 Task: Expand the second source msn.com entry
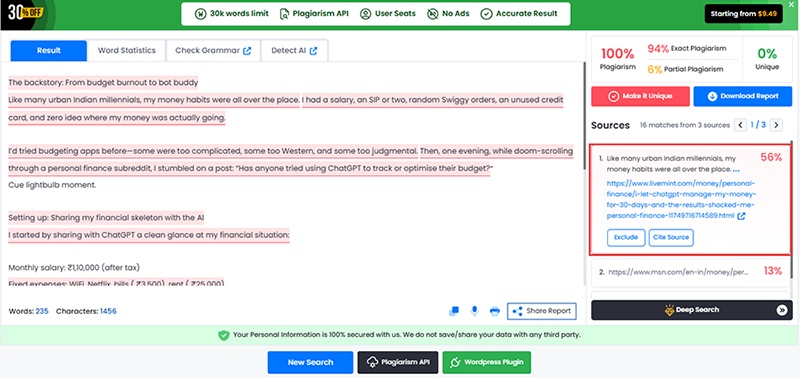pos(691,272)
